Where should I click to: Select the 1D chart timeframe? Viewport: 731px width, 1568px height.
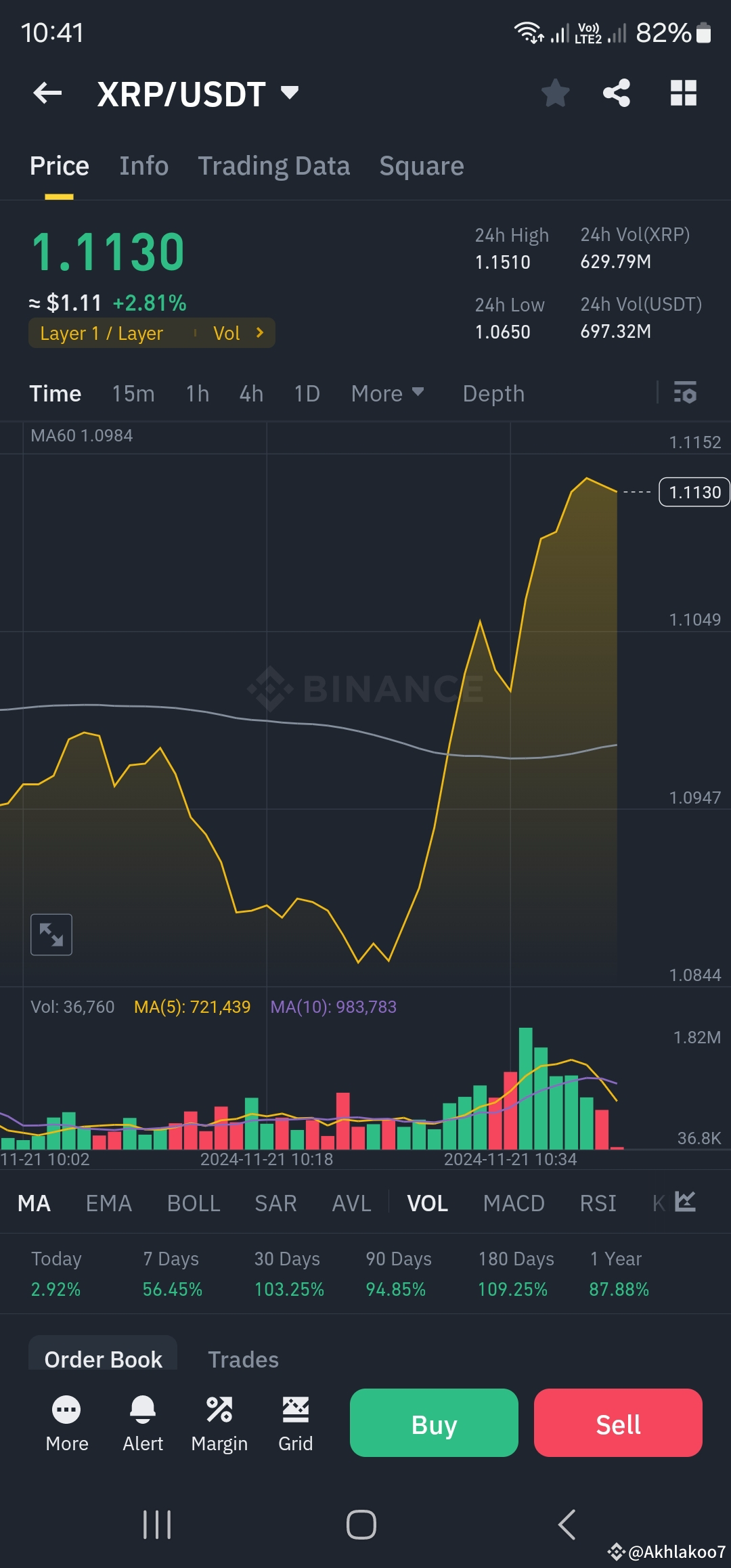coord(305,393)
